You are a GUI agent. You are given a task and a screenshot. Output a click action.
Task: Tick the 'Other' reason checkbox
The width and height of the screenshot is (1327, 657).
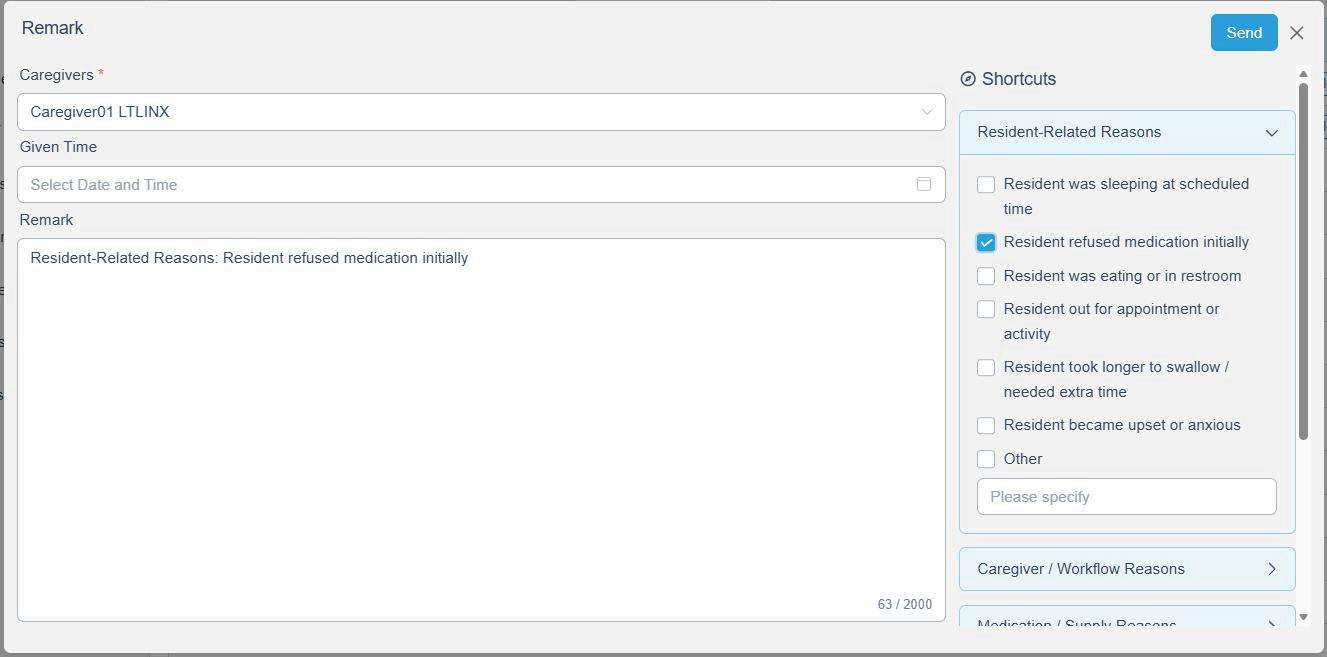[986, 459]
